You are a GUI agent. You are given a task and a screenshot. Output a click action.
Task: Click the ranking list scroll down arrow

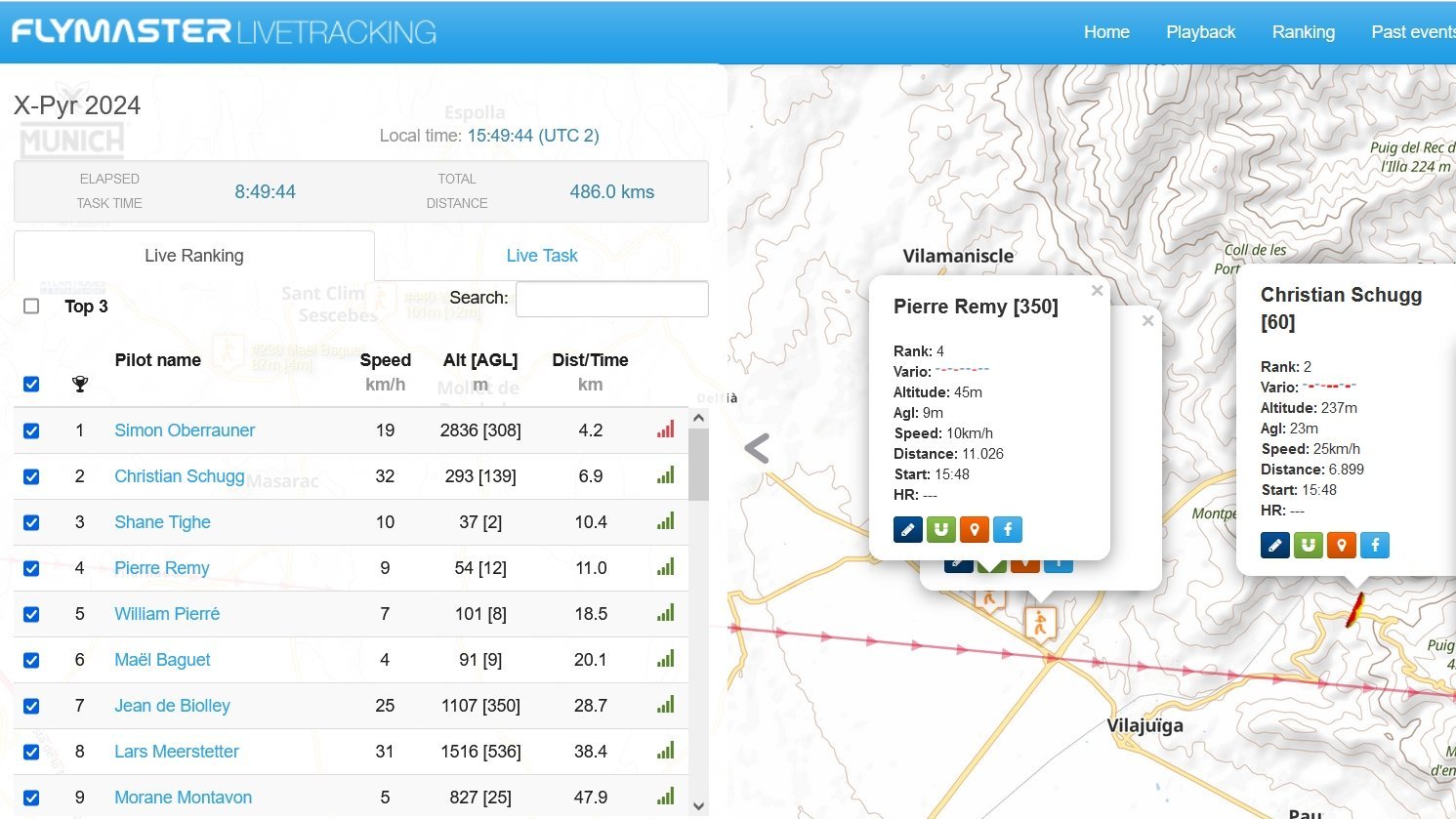pyautogui.click(x=698, y=806)
